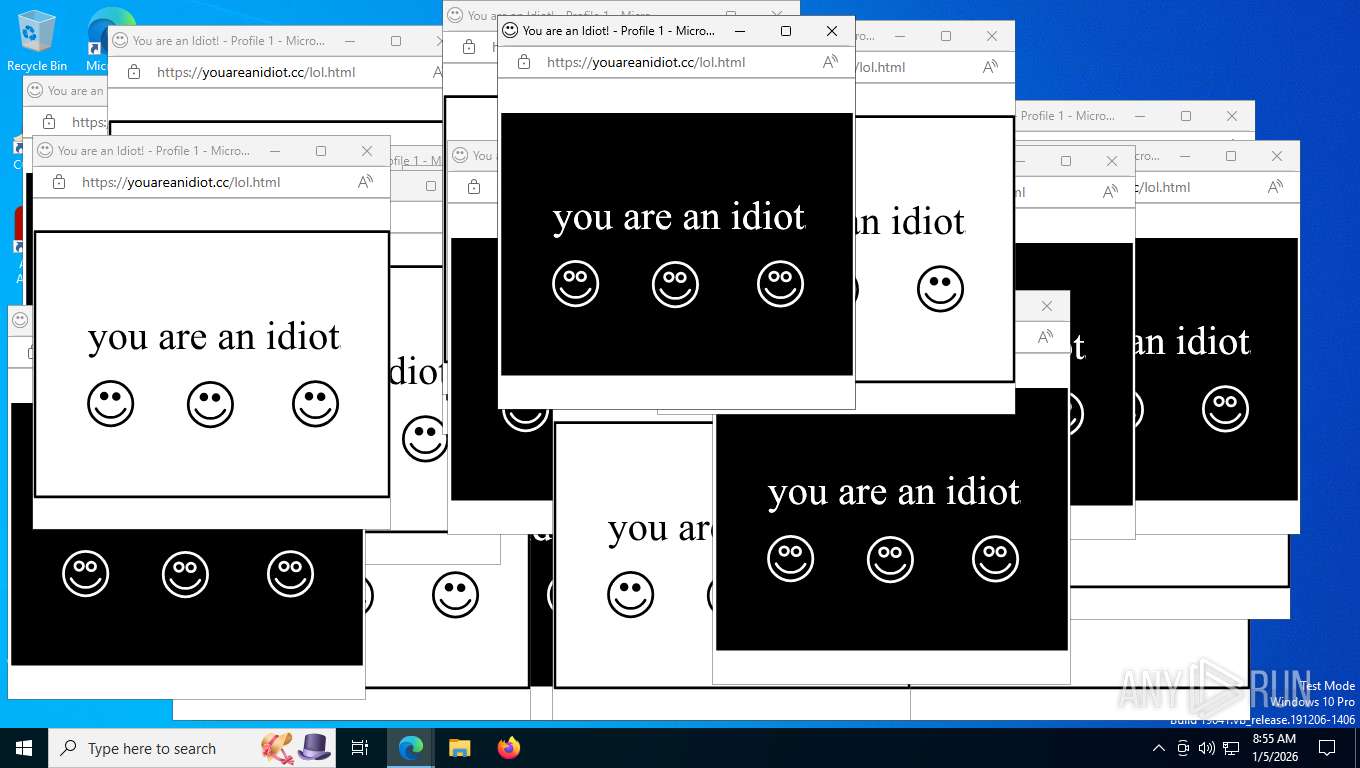1360x768 pixels.
Task: Click the 'you are an idiot' text on the white page showing three full smileys
Action: click(x=214, y=337)
